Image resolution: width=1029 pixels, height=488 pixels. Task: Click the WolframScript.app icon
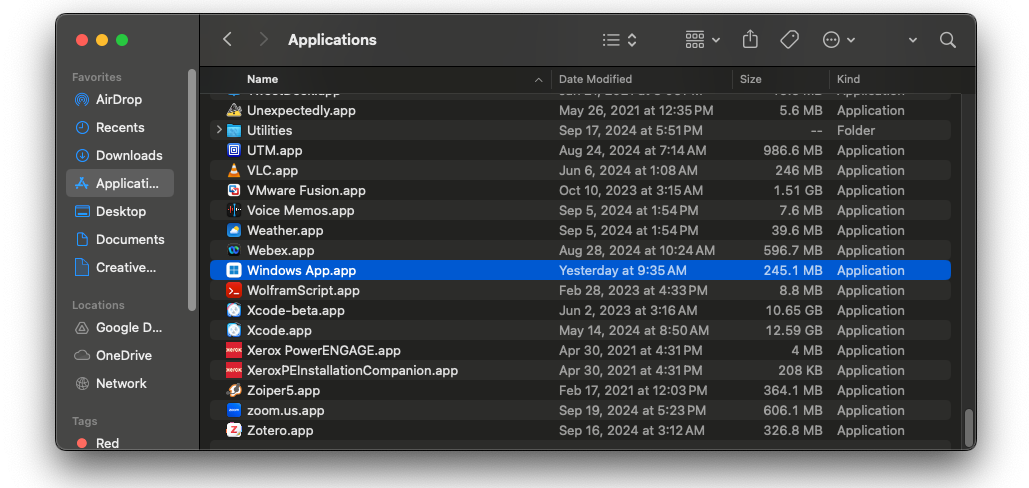234,291
